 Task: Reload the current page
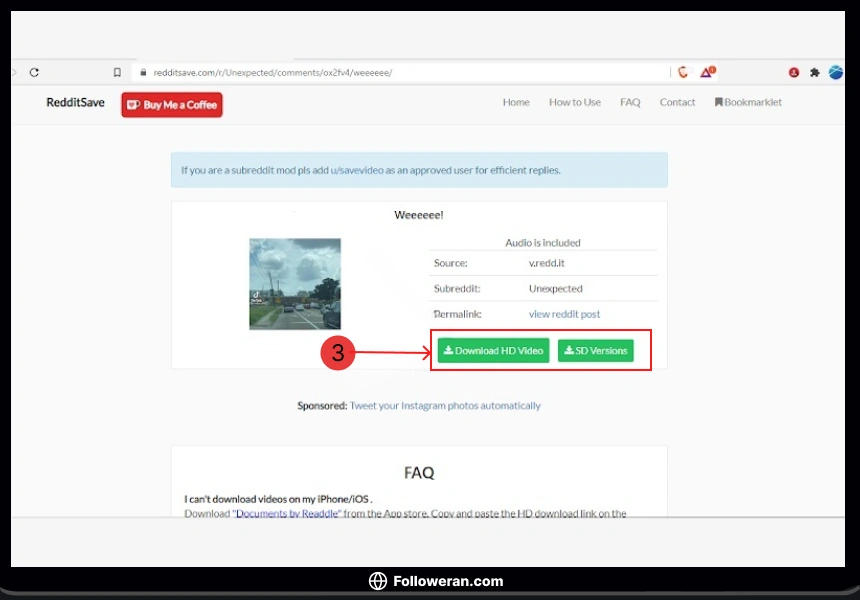click(x=35, y=72)
